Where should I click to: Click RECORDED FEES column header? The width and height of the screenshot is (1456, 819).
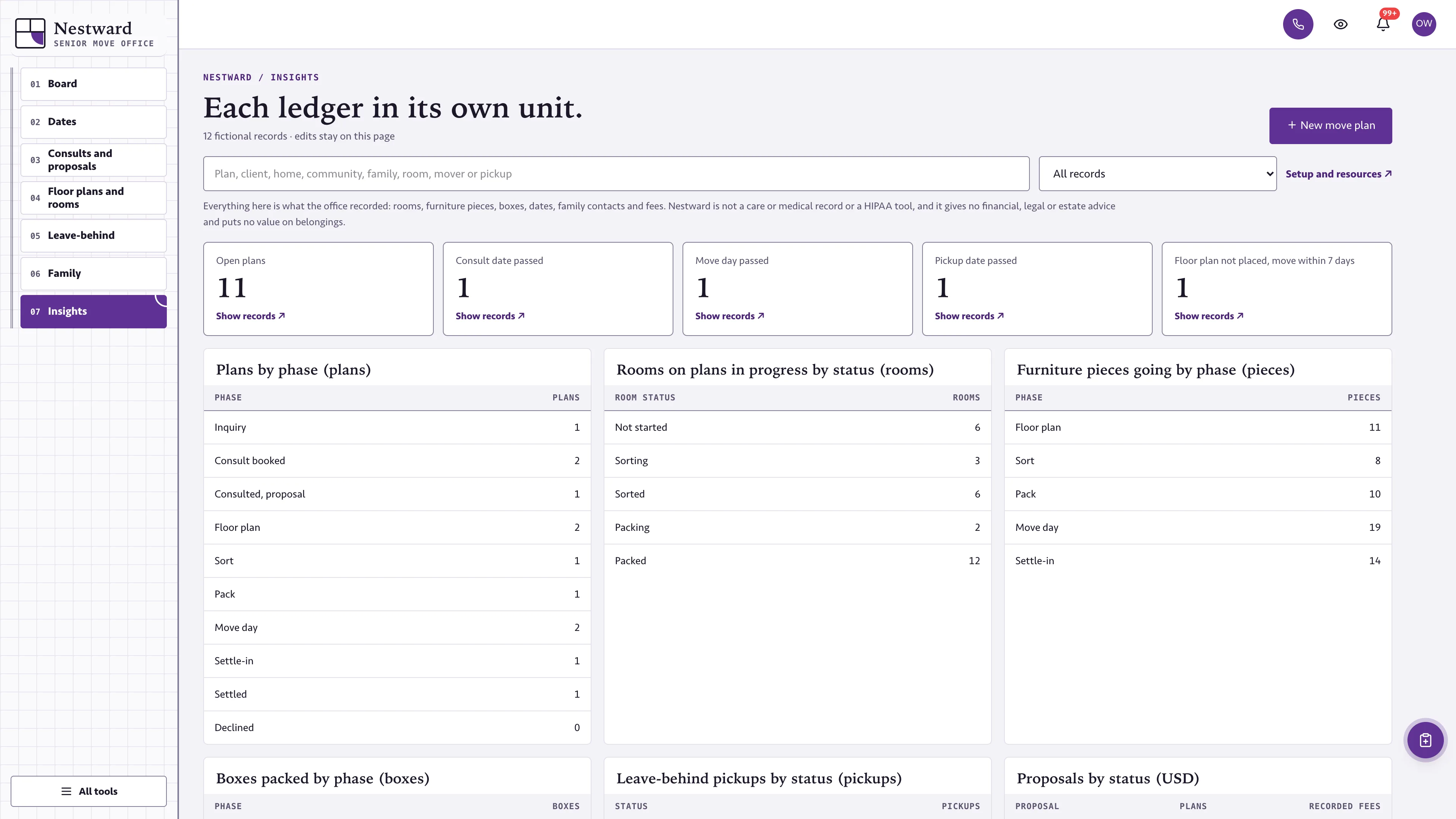point(1344,806)
